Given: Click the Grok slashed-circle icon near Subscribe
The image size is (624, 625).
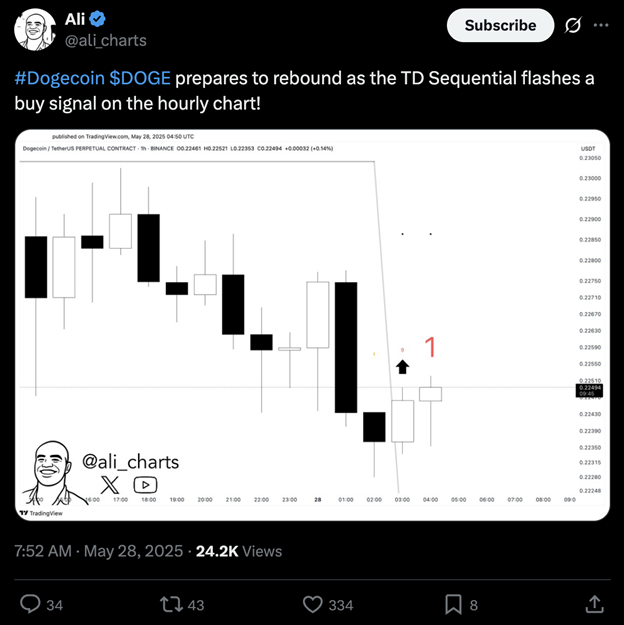Looking at the screenshot, I should click(574, 25).
